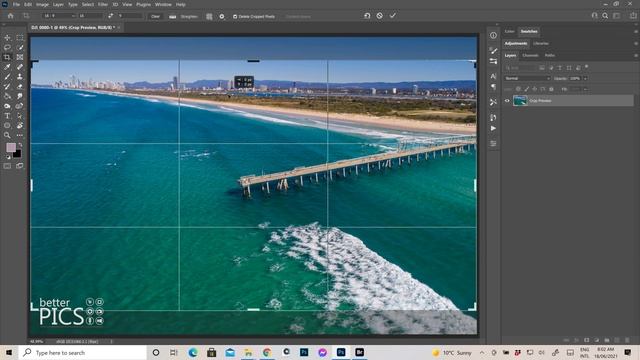Switch to the Paths tab

coord(550,56)
